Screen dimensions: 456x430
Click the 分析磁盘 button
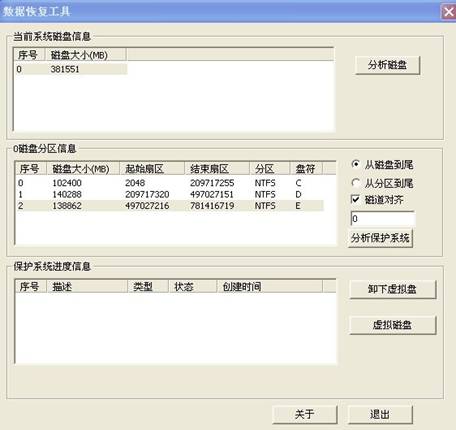(x=387, y=65)
